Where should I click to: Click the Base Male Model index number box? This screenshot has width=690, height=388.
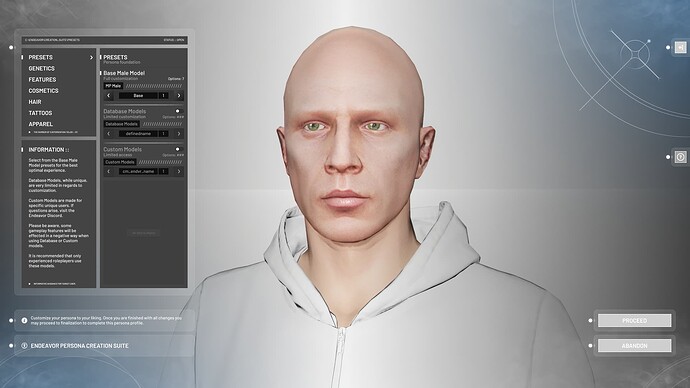click(164, 95)
